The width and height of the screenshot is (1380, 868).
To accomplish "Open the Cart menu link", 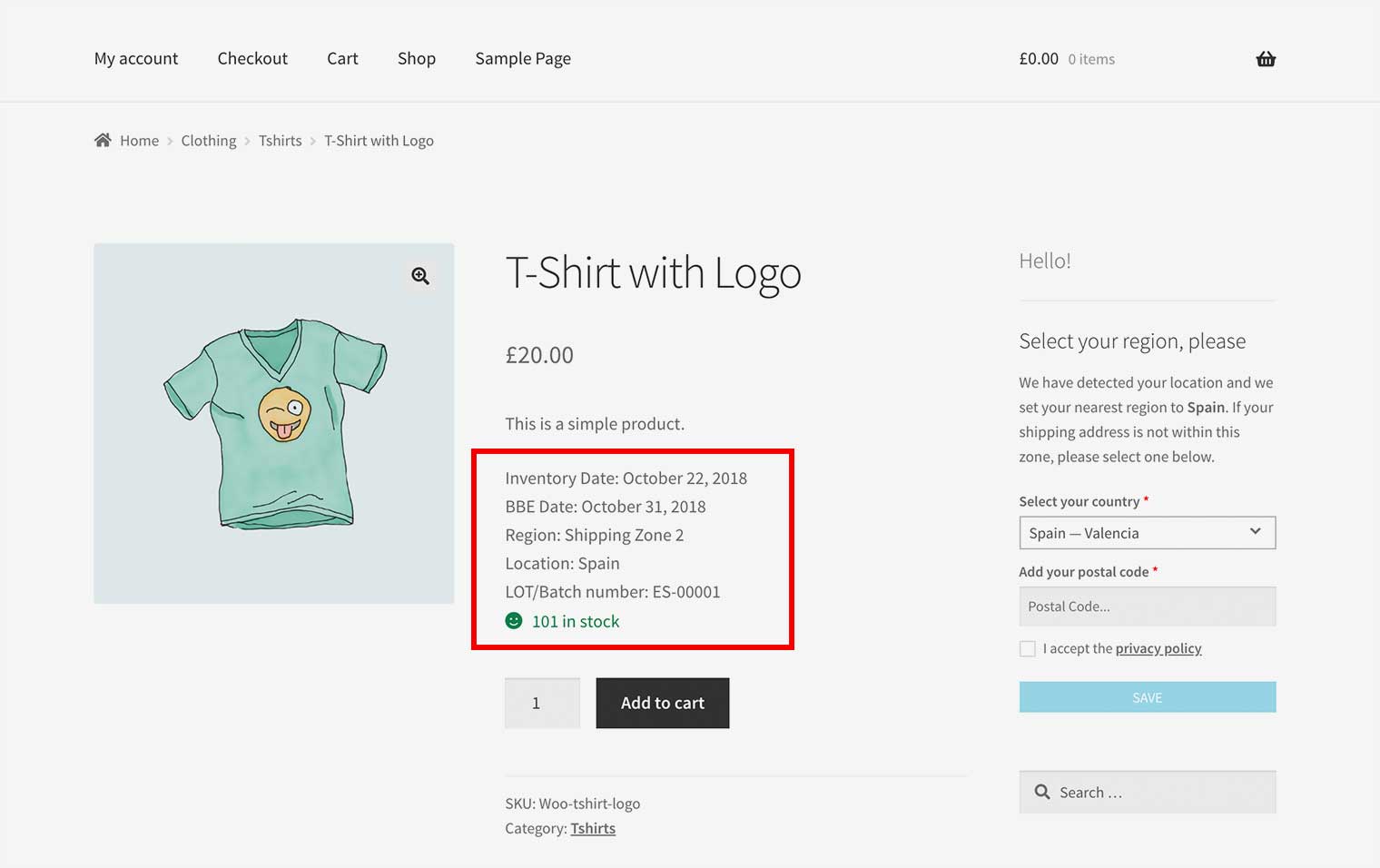I will click(342, 59).
